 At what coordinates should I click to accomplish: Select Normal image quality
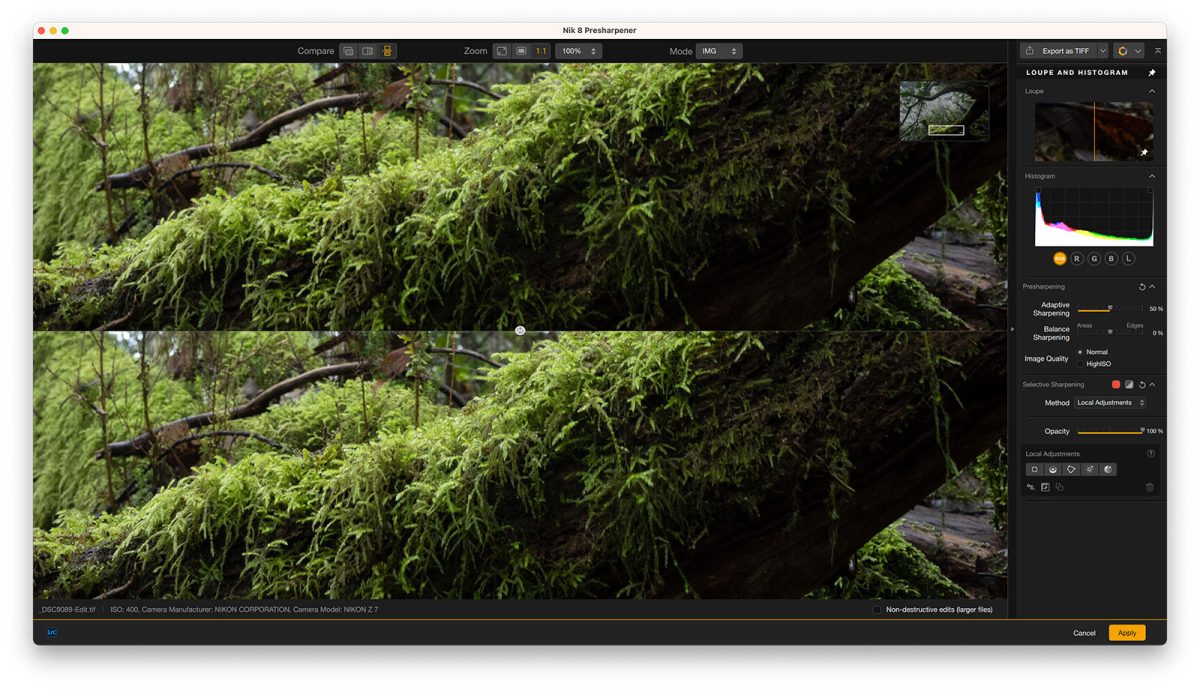coord(1080,352)
